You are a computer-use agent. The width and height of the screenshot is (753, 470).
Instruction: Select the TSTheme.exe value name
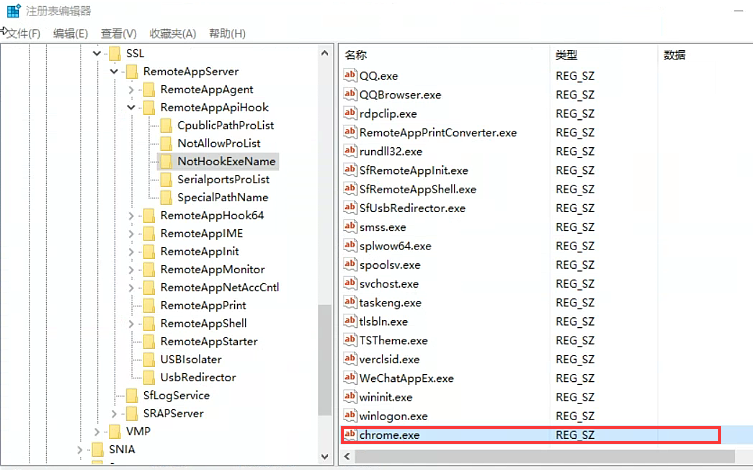coord(393,341)
